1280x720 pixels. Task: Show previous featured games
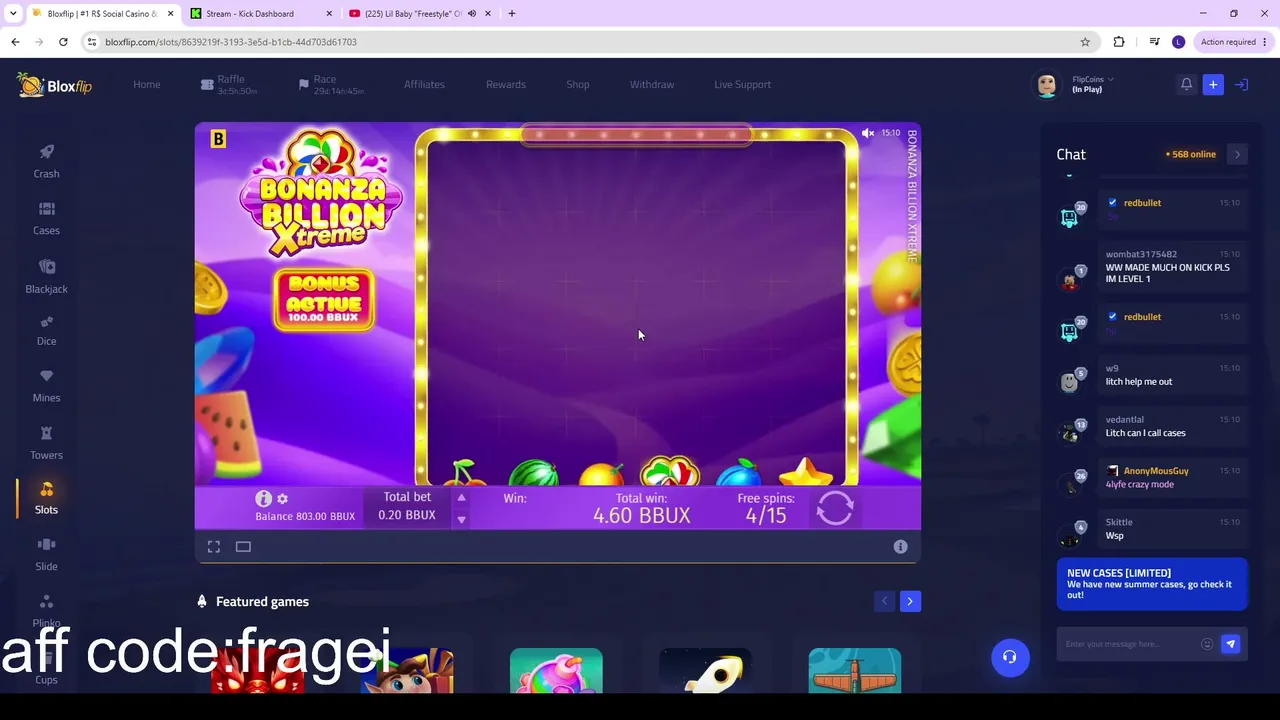pyautogui.click(x=884, y=601)
